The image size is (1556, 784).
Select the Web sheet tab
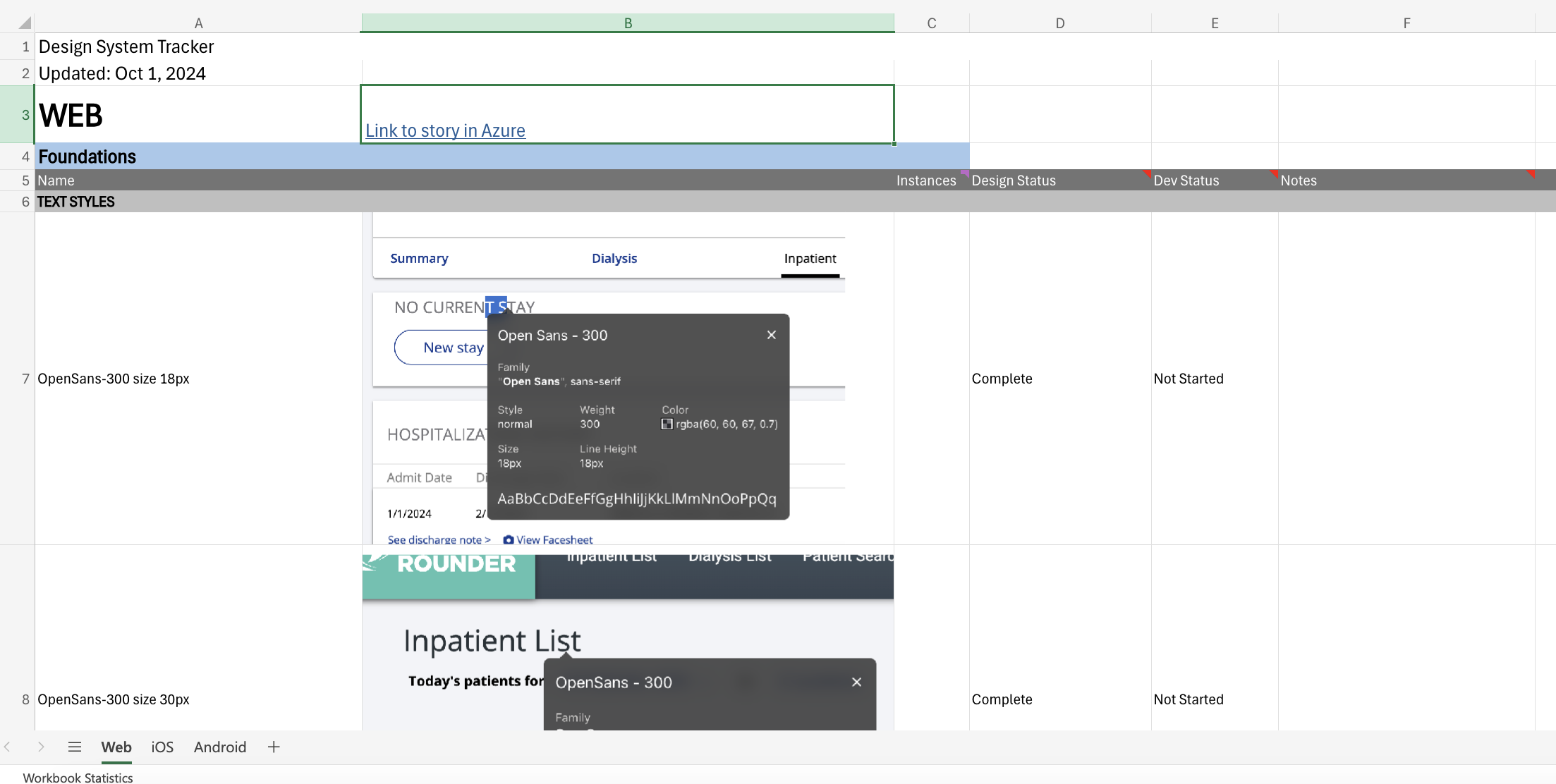coord(116,747)
